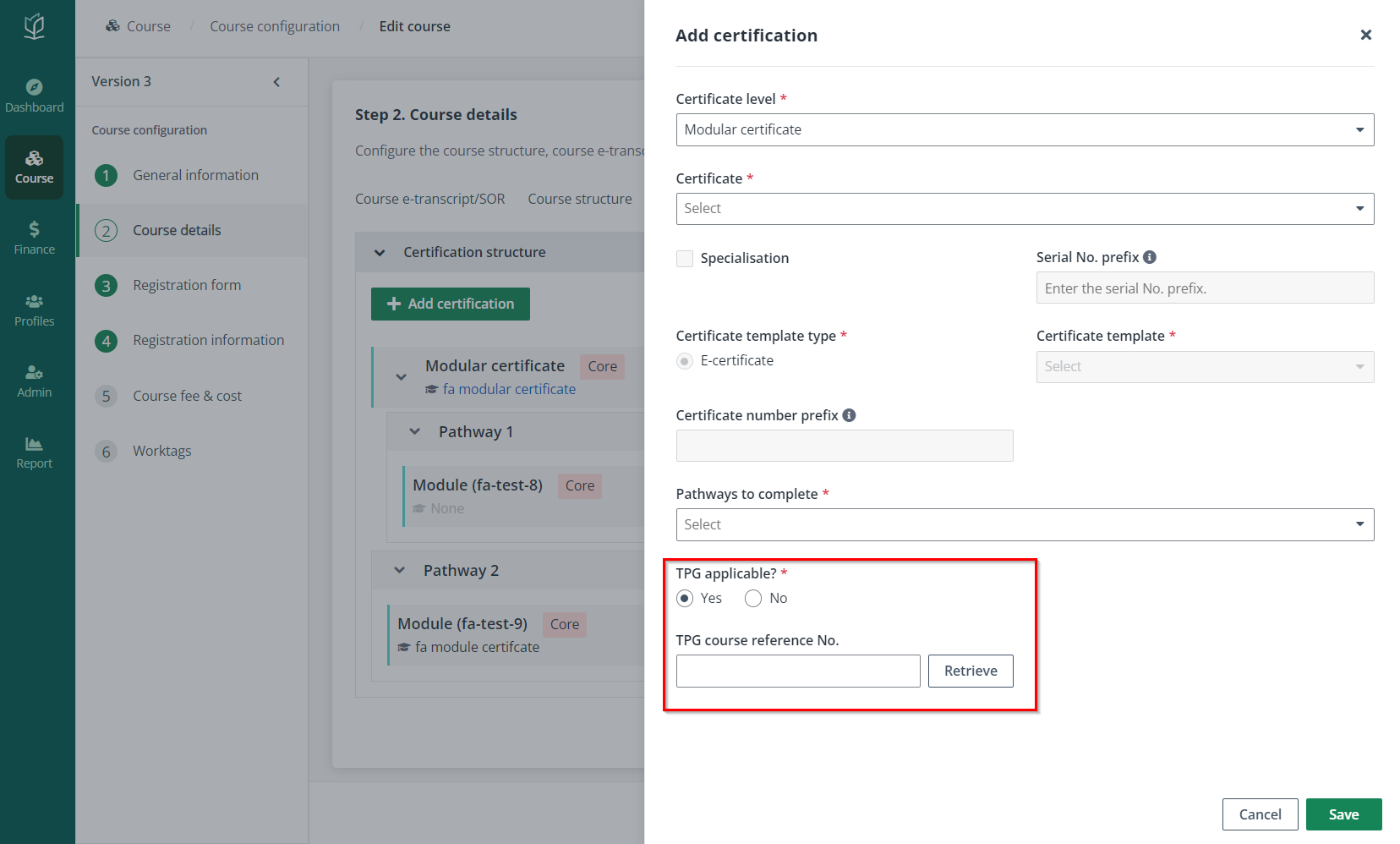Open the Course sidebar section
This screenshot has height=844, width=1400.
click(x=34, y=167)
